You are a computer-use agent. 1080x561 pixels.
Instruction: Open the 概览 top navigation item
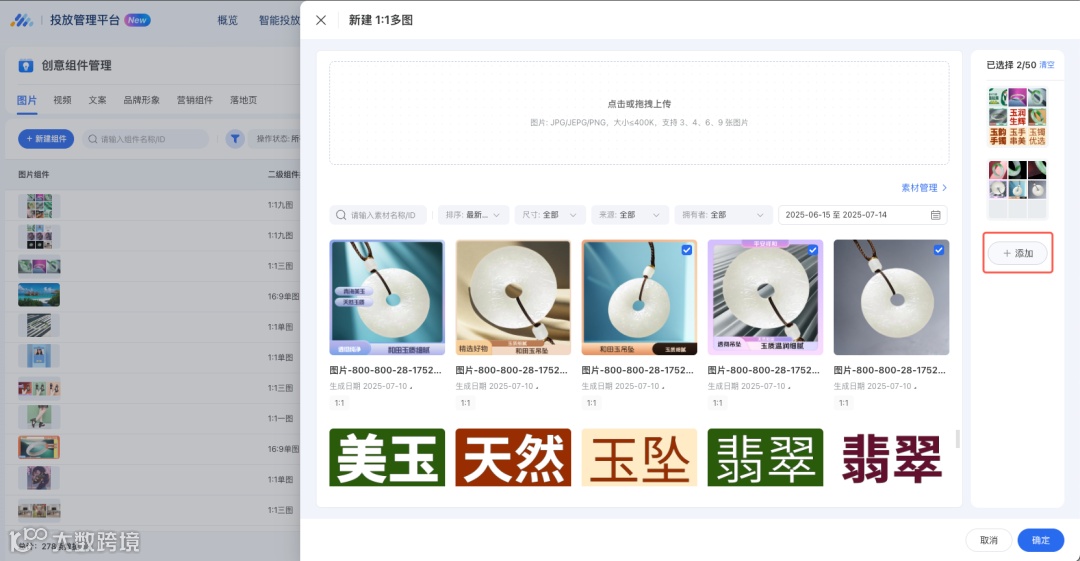(x=228, y=20)
